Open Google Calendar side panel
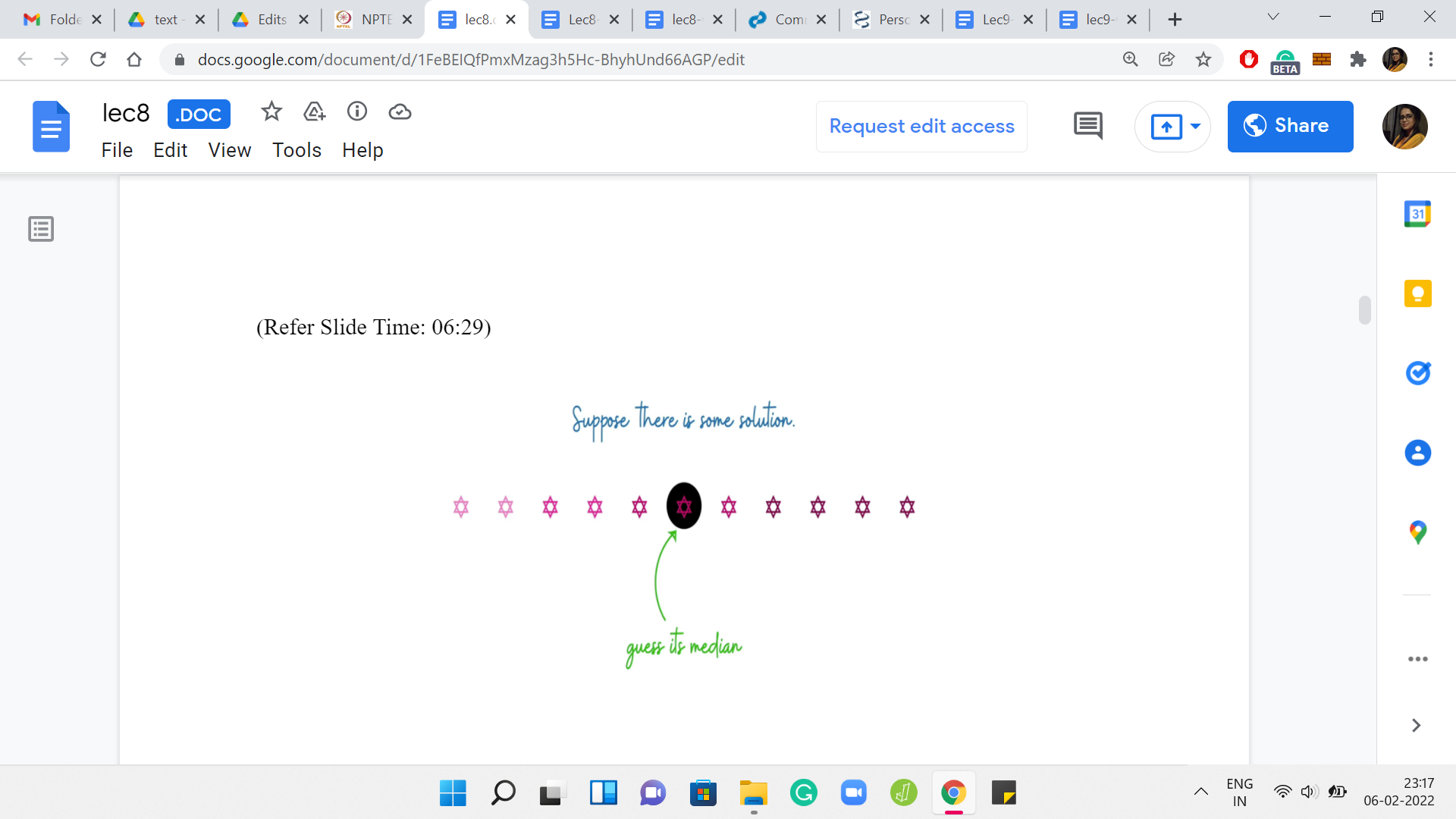 click(x=1417, y=215)
